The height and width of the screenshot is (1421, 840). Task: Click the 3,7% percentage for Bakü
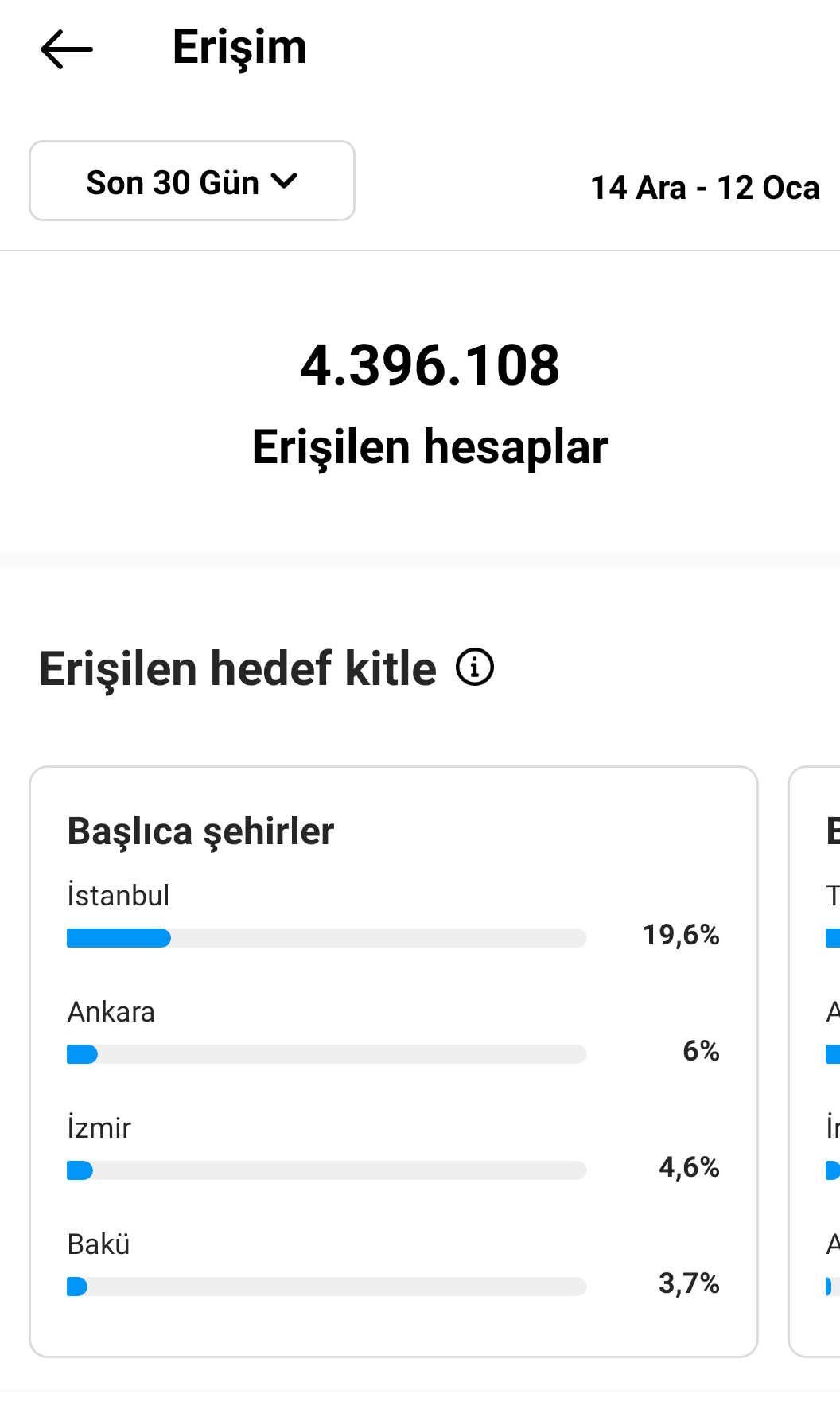689,1283
